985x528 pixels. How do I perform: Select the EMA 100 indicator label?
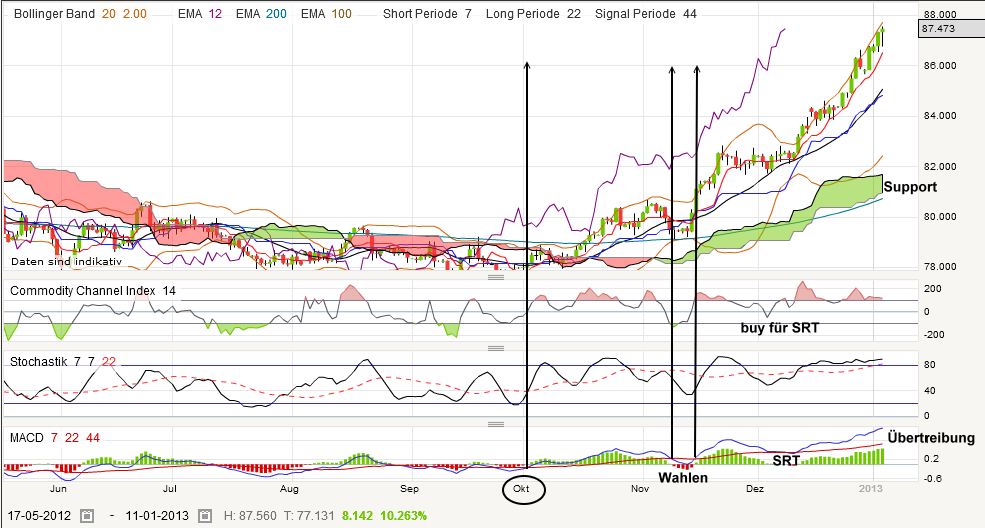(x=326, y=14)
